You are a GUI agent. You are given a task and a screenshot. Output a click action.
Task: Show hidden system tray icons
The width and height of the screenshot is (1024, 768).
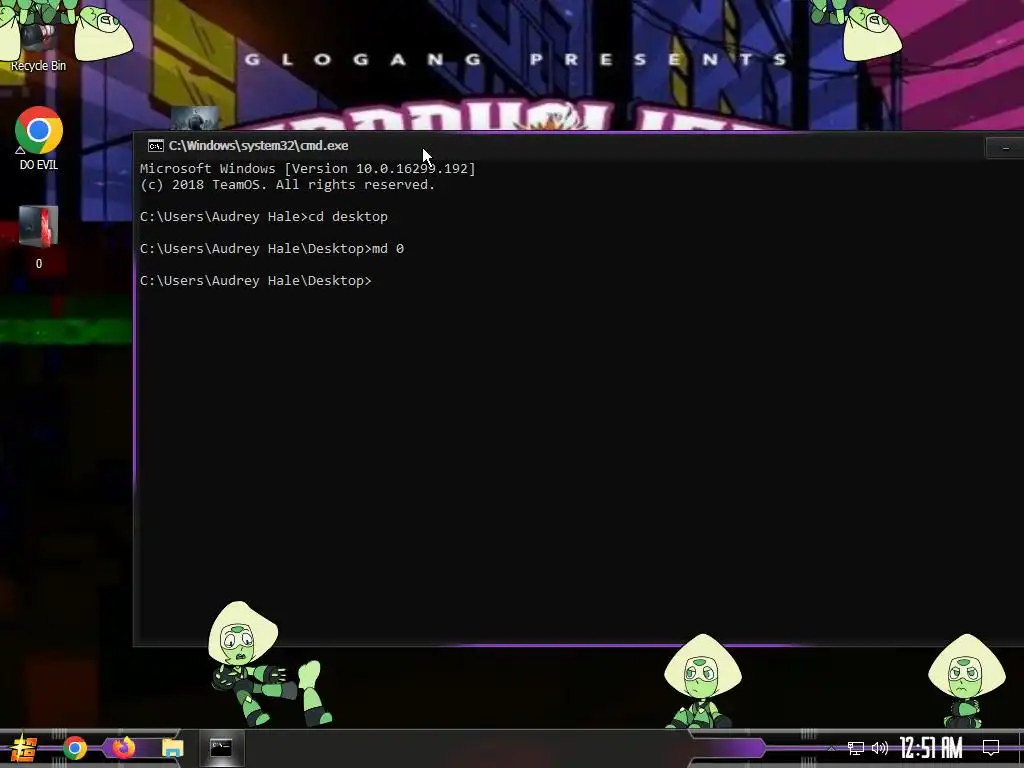(831, 748)
